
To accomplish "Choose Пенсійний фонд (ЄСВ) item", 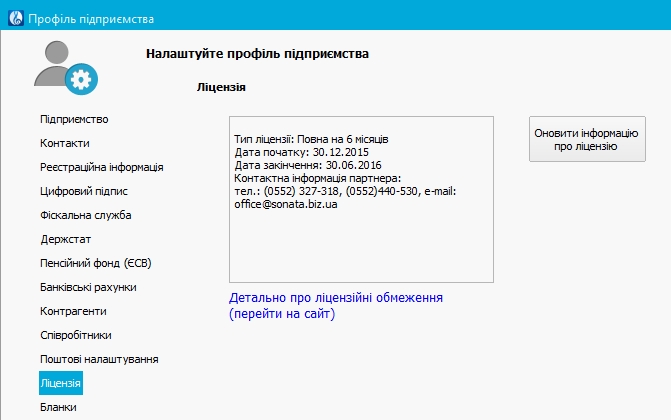I will click(x=95, y=263).
